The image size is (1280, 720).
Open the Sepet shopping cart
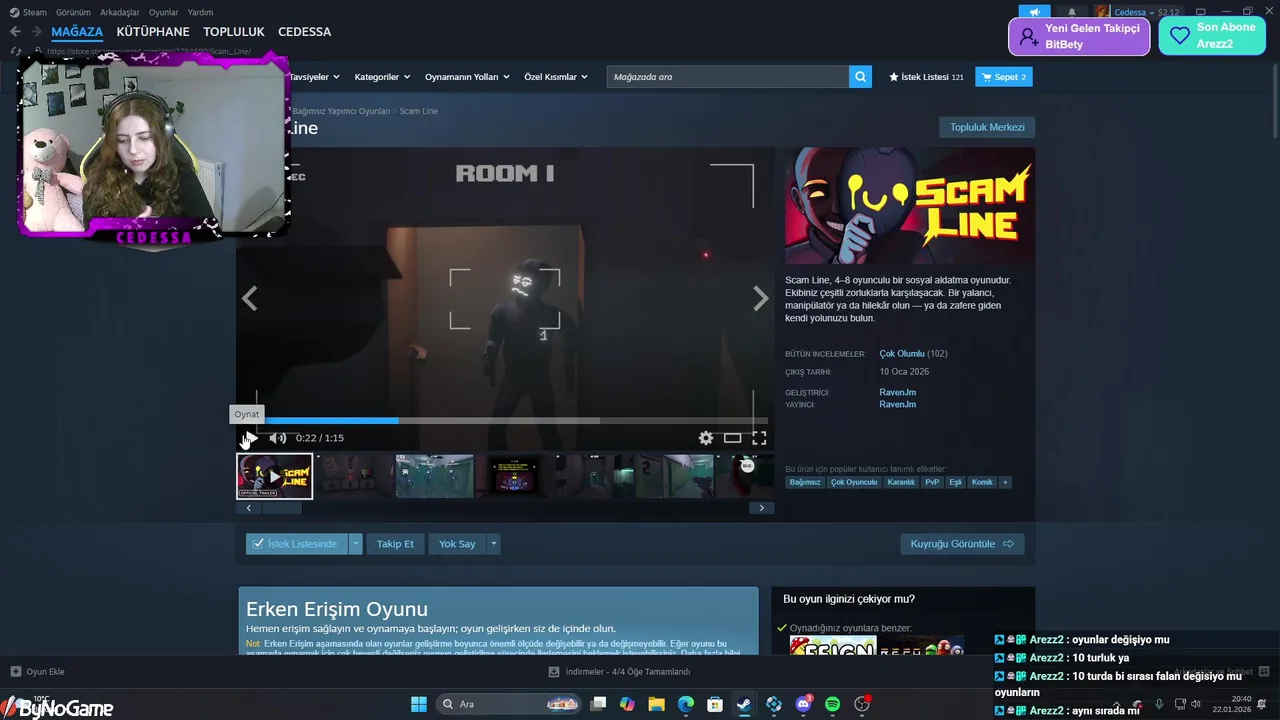click(x=1003, y=77)
